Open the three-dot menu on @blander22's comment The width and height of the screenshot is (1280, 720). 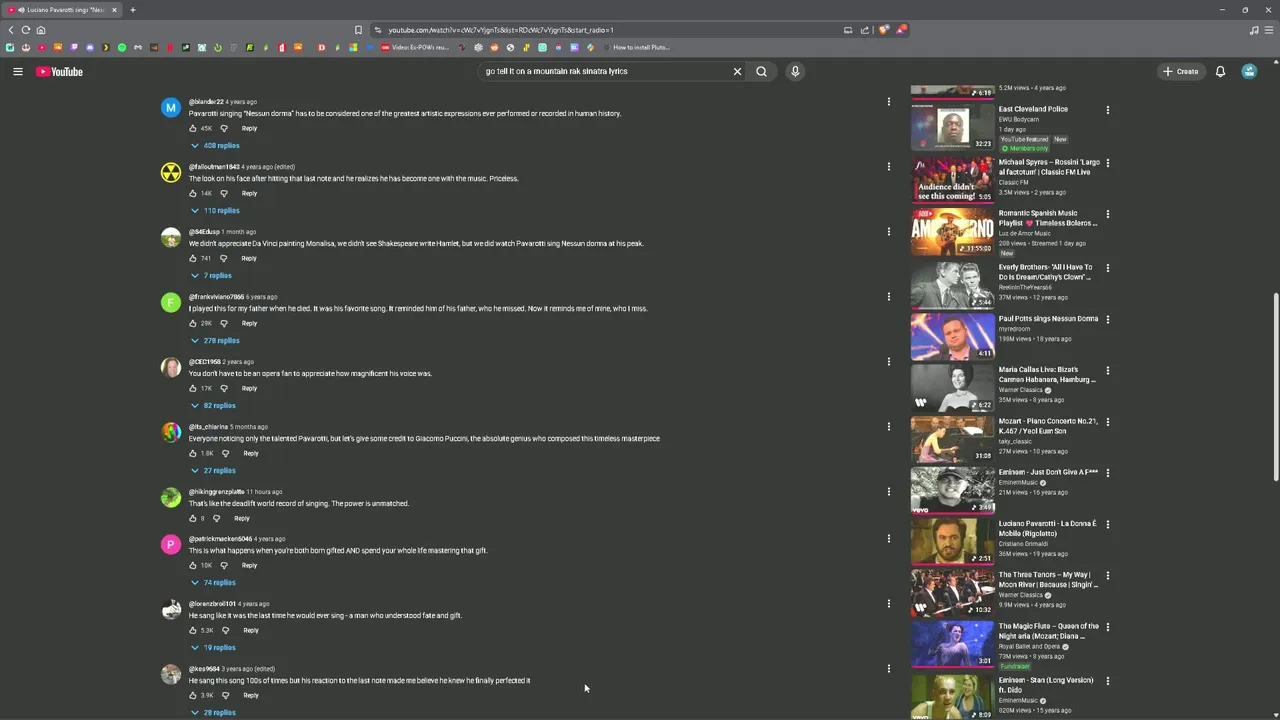(888, 101)
